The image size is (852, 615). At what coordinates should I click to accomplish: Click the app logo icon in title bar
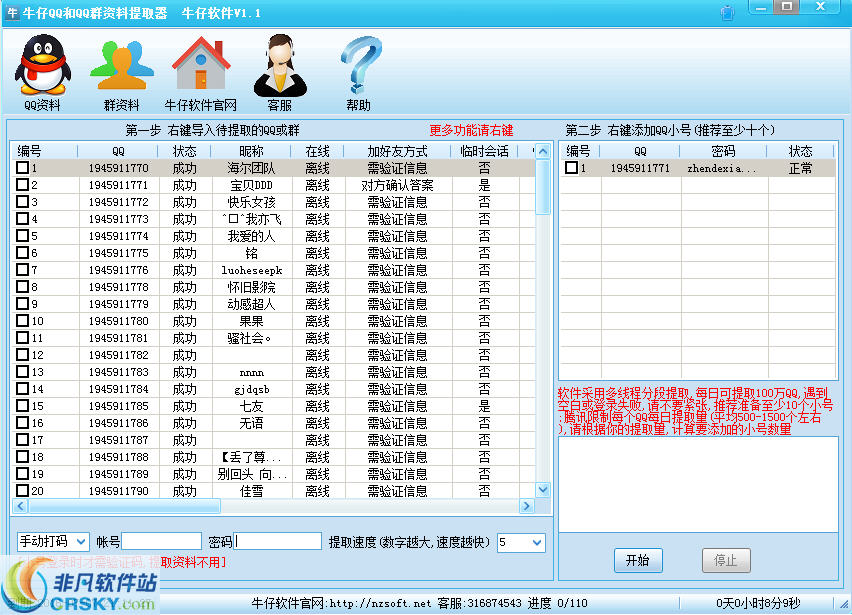(x=12, y=12)
